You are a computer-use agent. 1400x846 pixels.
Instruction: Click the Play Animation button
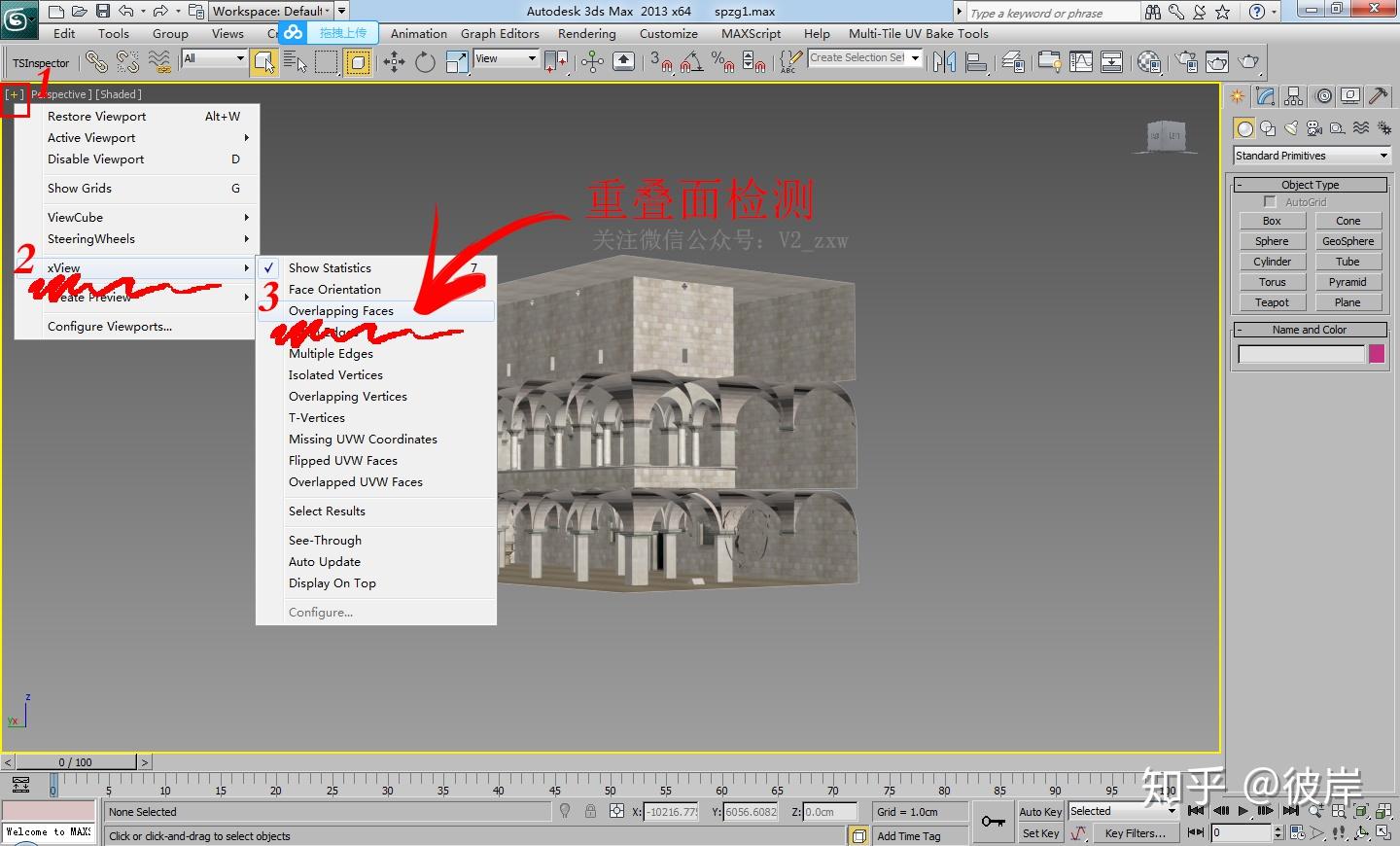point(1242,811)
